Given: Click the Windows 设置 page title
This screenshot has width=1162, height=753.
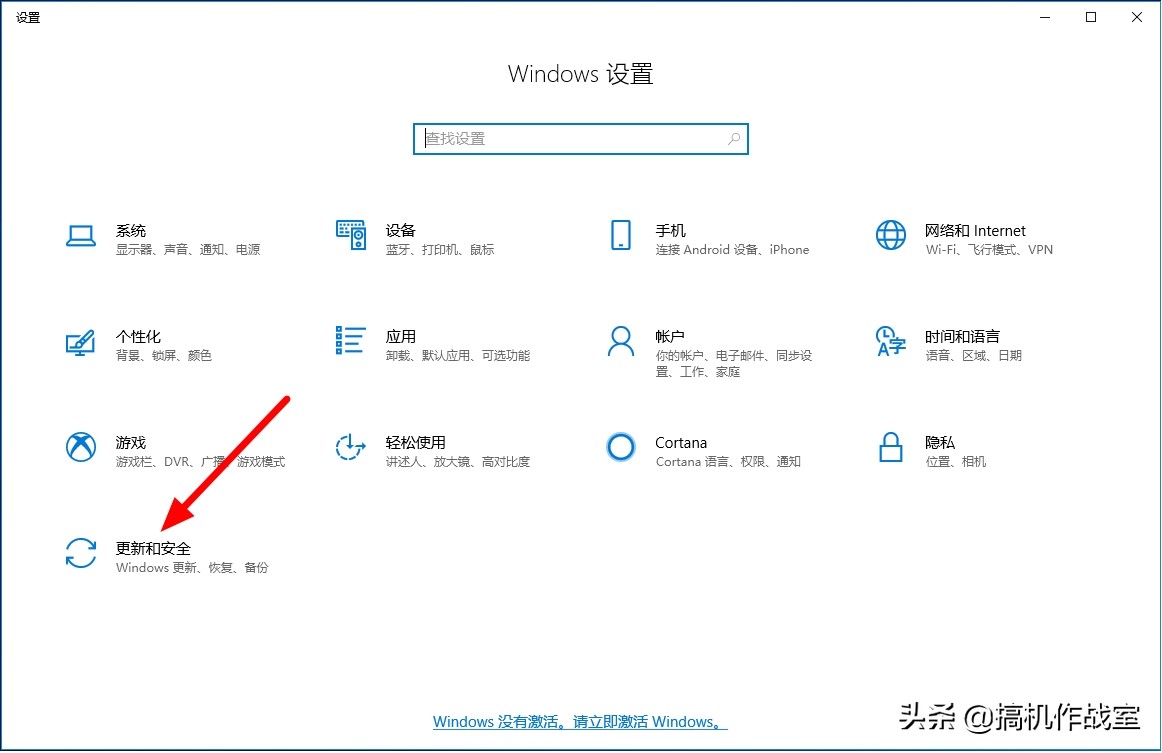Looking at the screenshot, I should click(580, 73).
